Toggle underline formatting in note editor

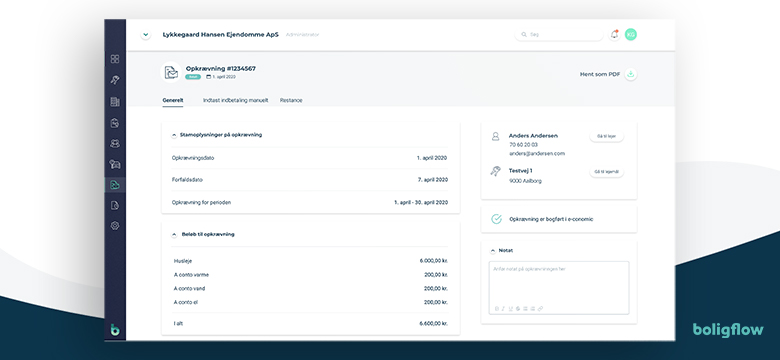(x=510, y=309)
